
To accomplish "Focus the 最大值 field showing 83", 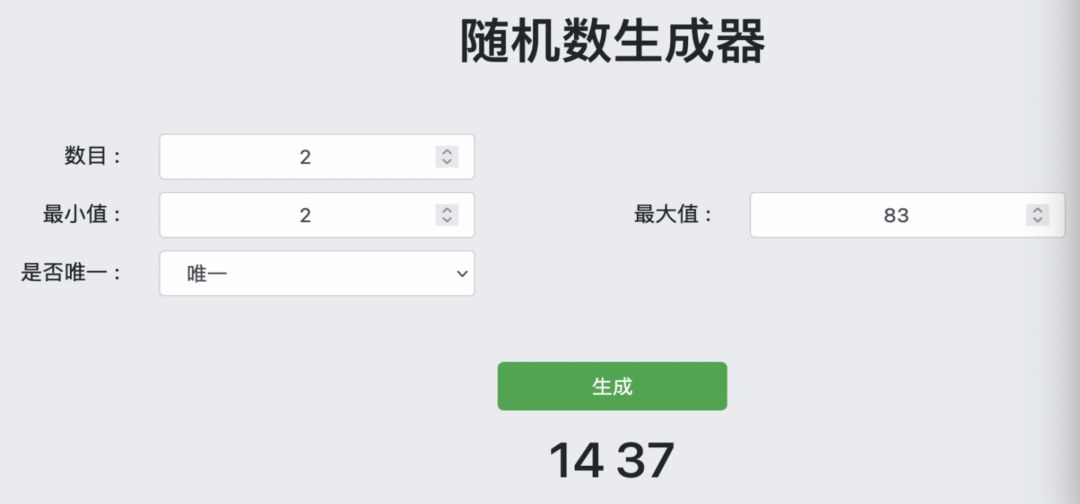I will [x=890, y=215].
